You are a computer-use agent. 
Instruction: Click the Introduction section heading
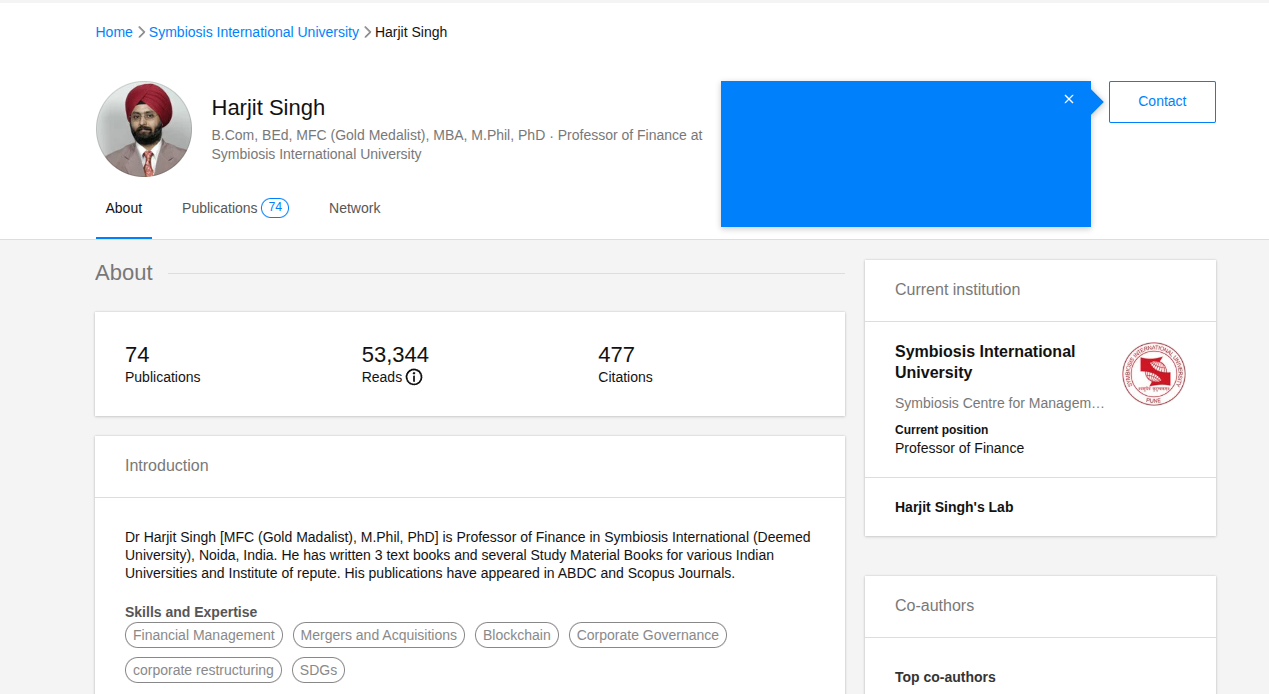pos(167,466)
